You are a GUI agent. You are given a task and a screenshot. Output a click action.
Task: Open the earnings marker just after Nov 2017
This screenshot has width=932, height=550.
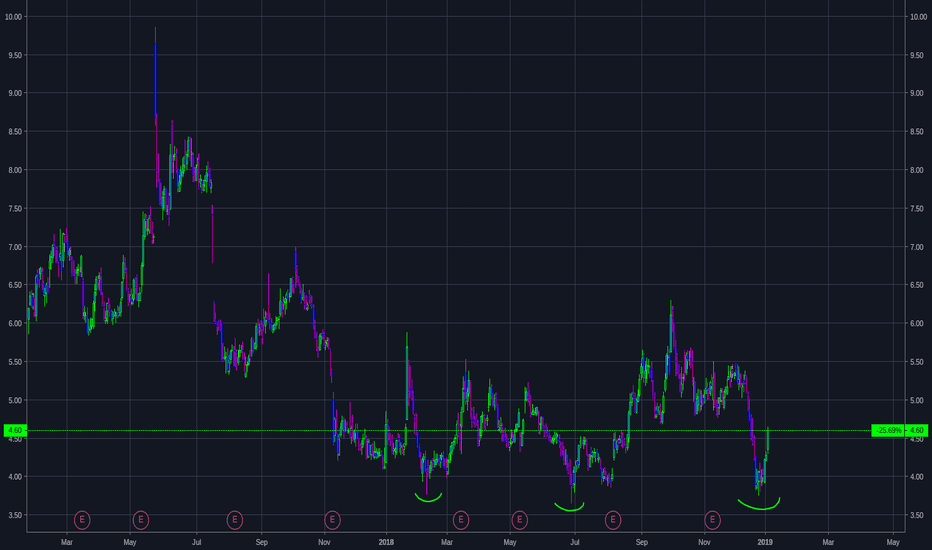[332, 520]
